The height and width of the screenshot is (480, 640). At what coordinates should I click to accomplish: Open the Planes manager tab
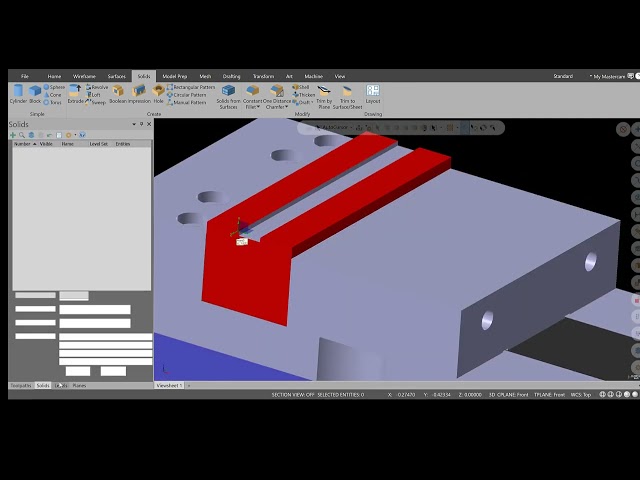click(79, 386)
